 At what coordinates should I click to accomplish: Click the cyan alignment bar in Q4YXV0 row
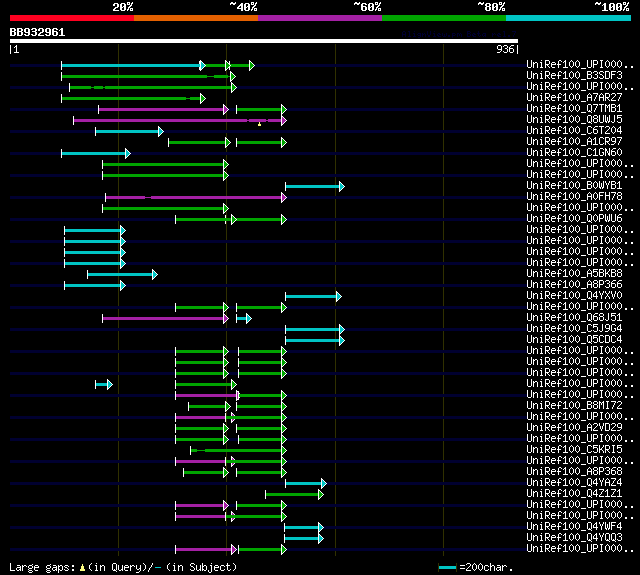(x=311, y=296)
